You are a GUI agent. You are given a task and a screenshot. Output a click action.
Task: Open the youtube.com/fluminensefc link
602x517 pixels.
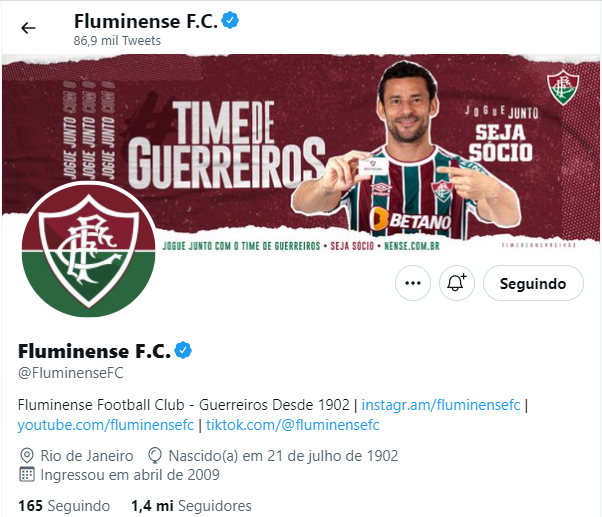point(106,425)
